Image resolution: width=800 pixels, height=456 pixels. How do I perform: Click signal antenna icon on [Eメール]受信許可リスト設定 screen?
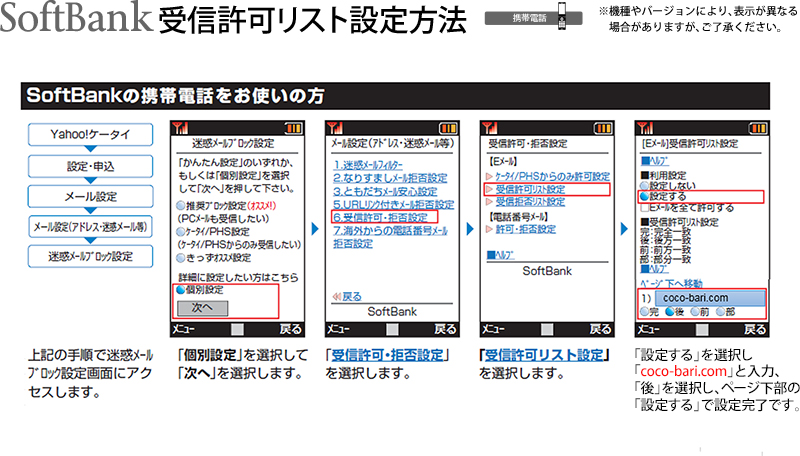pos(645,128)
